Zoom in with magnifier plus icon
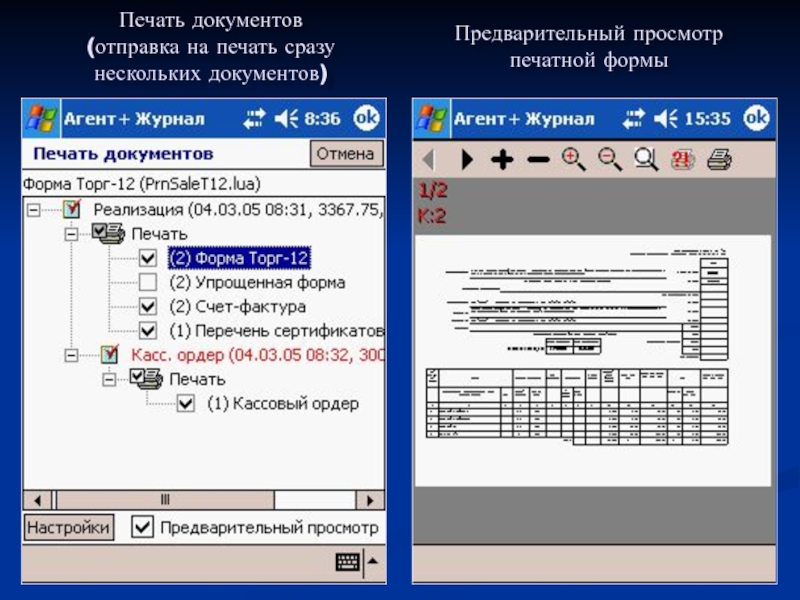The width and height of the screenshot is (800, 600). (x=573, y=159)
